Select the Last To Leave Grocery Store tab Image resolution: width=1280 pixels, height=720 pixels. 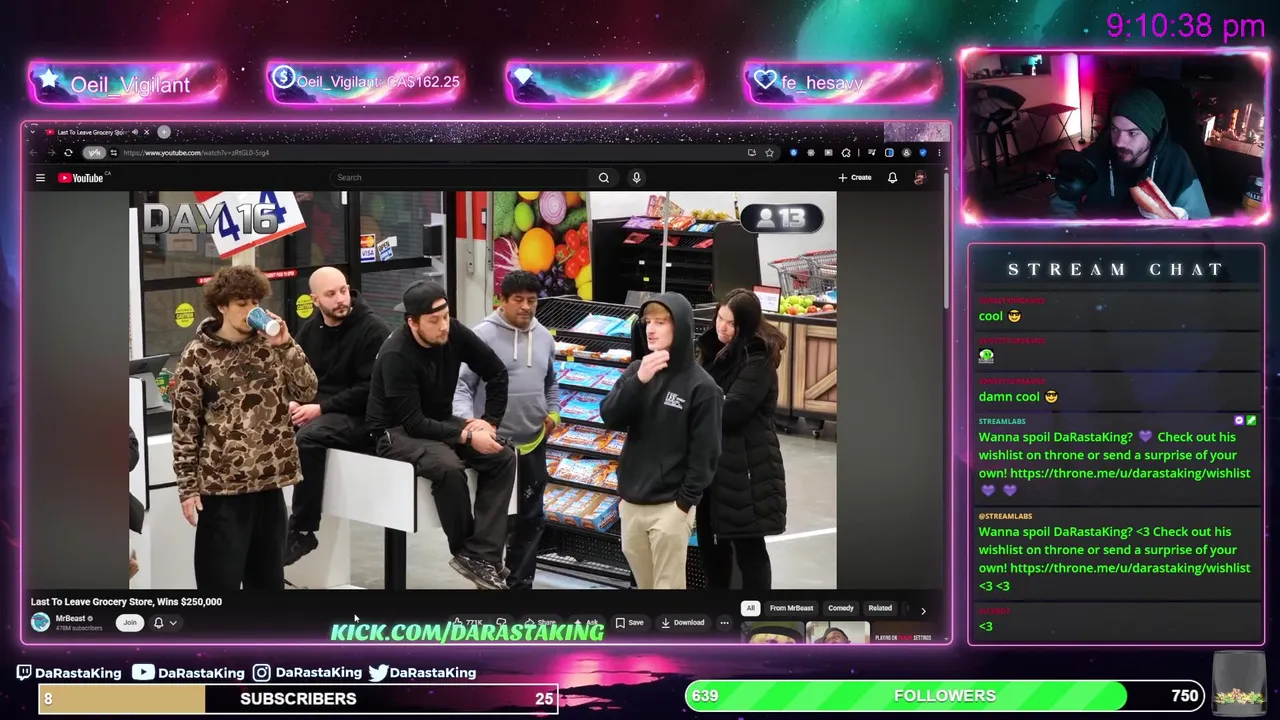(92, 132)
